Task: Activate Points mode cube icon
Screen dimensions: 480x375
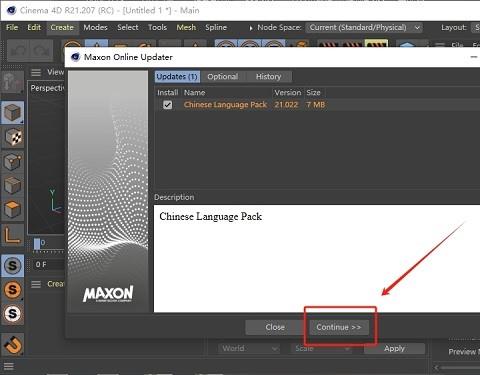Action: 13,161
